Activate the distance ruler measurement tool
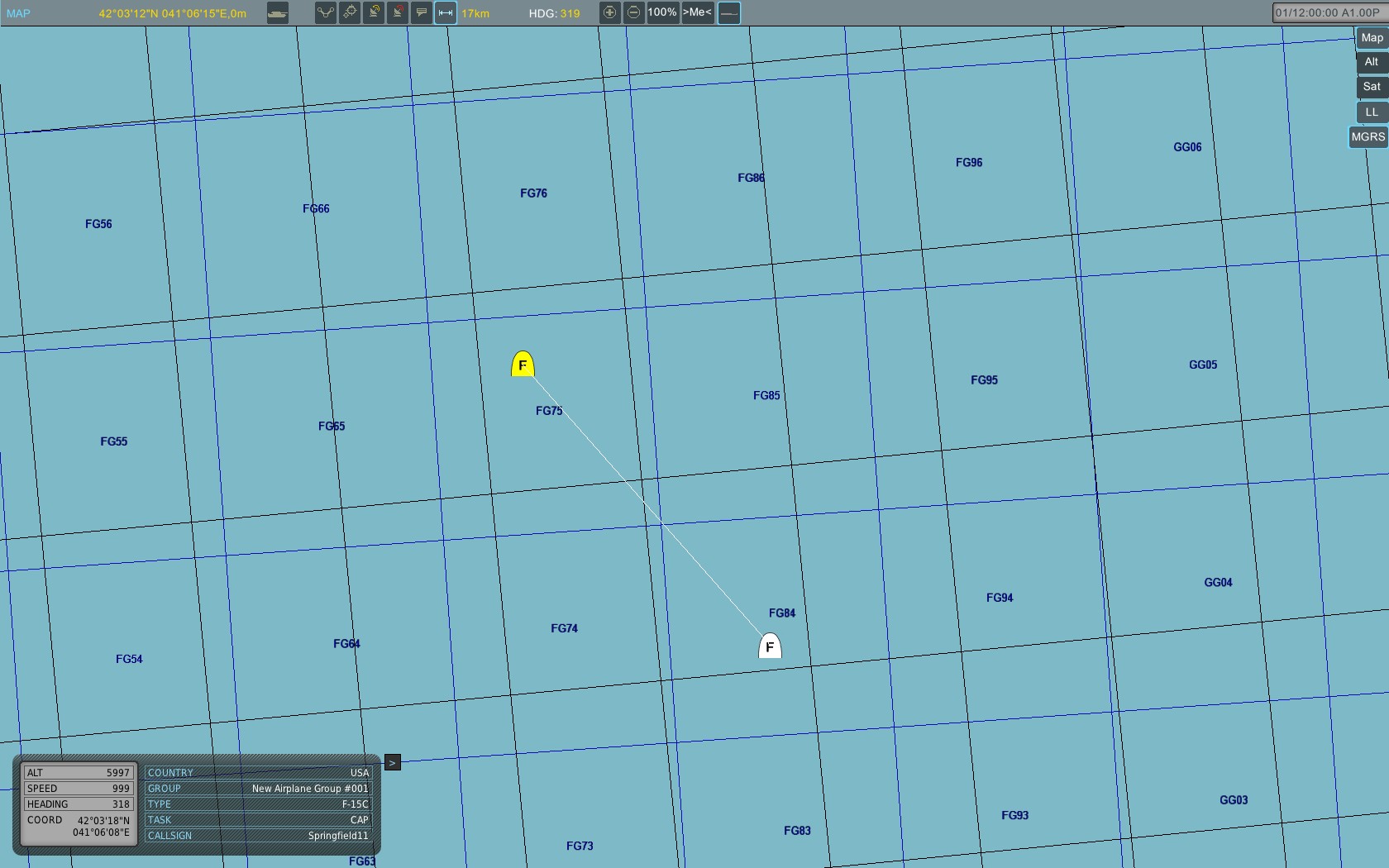The image size is (1389, 868). point(446,13)
